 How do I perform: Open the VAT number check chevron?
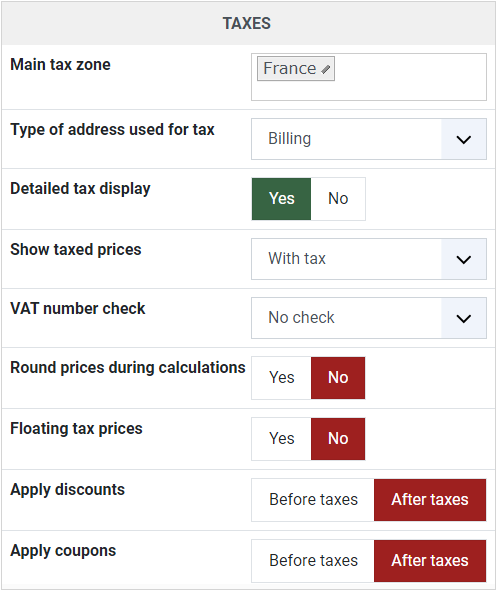[x=464, y=318]
